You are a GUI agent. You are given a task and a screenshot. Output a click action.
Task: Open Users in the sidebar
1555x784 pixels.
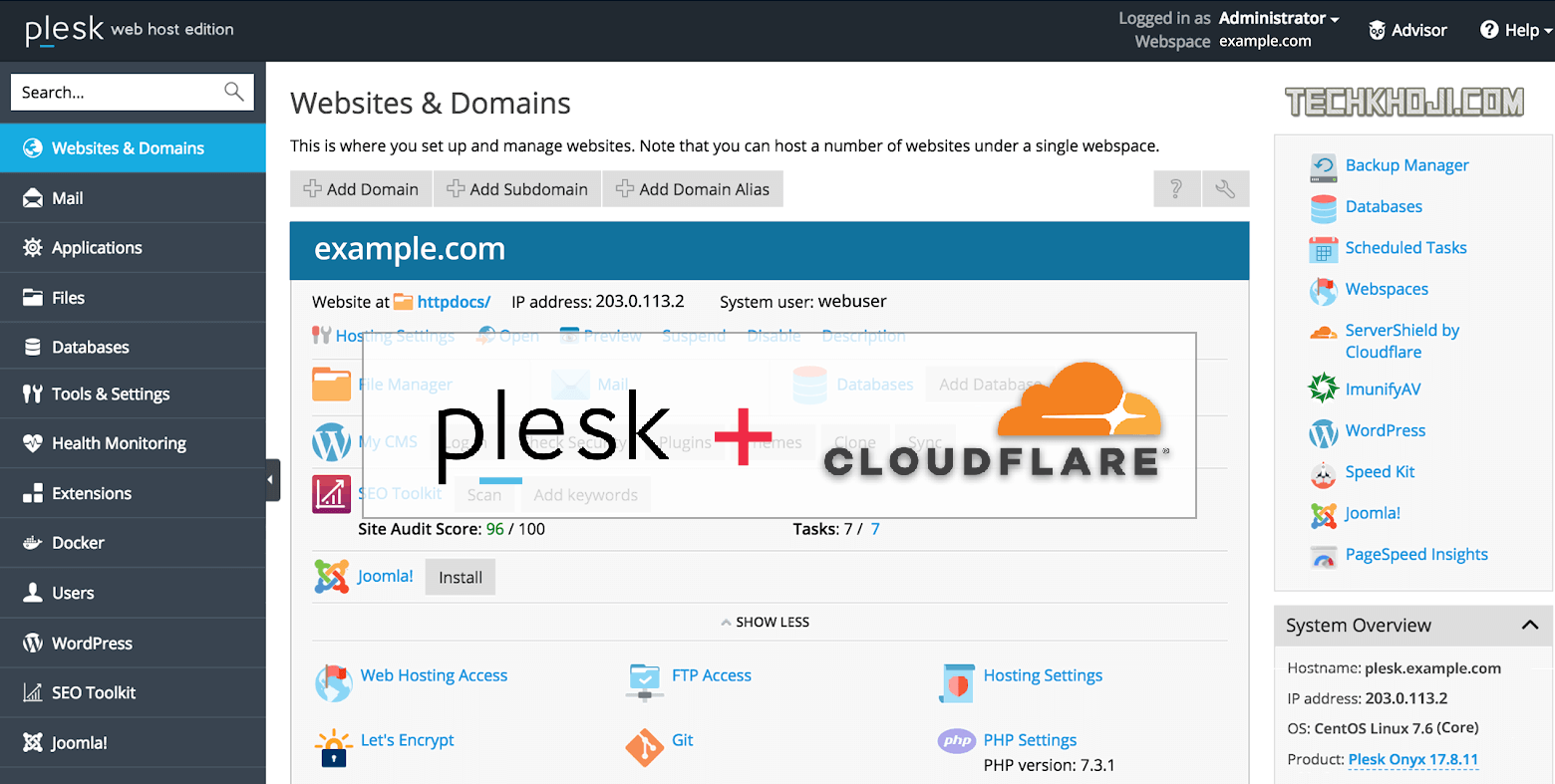[x=134, y=593]
